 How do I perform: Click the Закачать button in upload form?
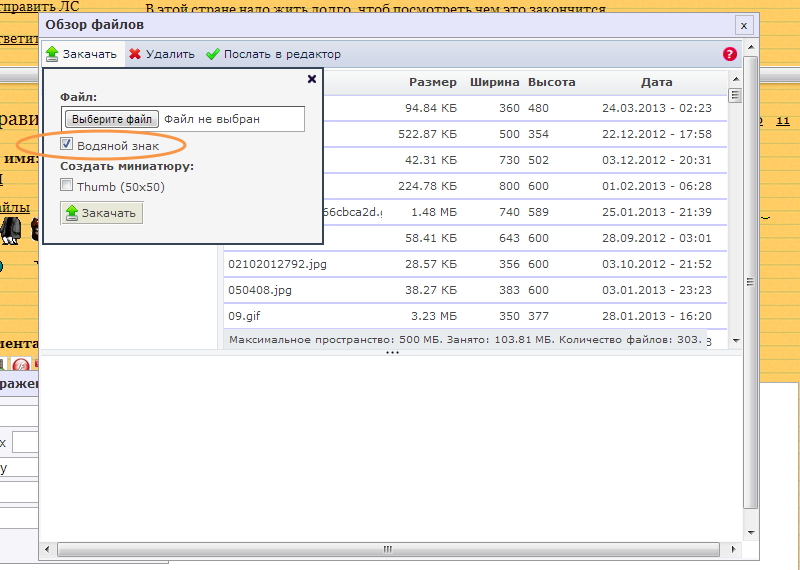pyautogui.click(x=102, y=213)
